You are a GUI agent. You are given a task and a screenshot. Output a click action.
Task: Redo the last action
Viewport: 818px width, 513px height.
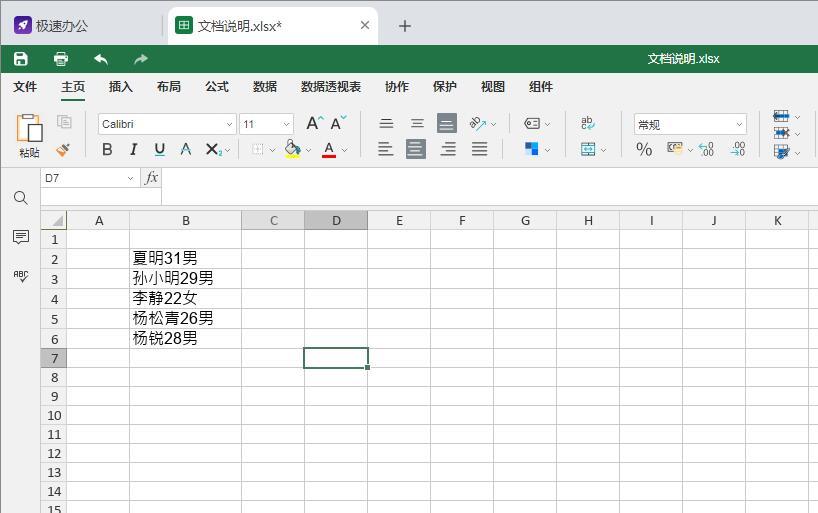(x=141, y=59)
